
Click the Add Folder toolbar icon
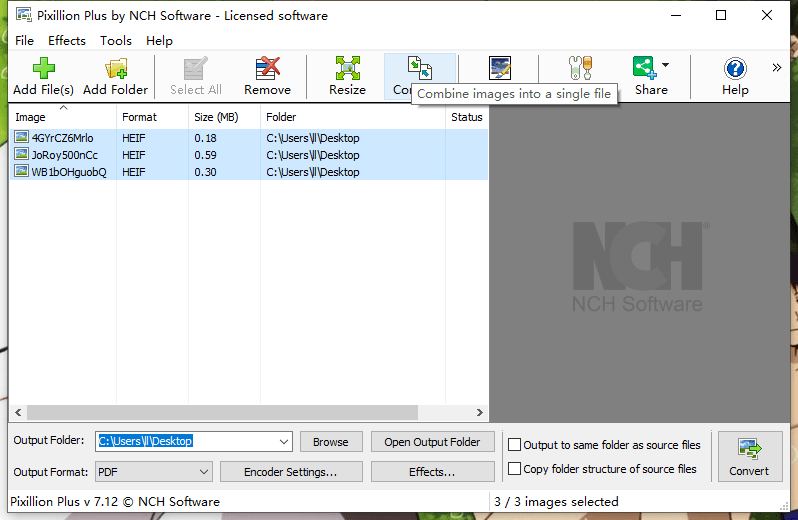[x=116, y=69]
